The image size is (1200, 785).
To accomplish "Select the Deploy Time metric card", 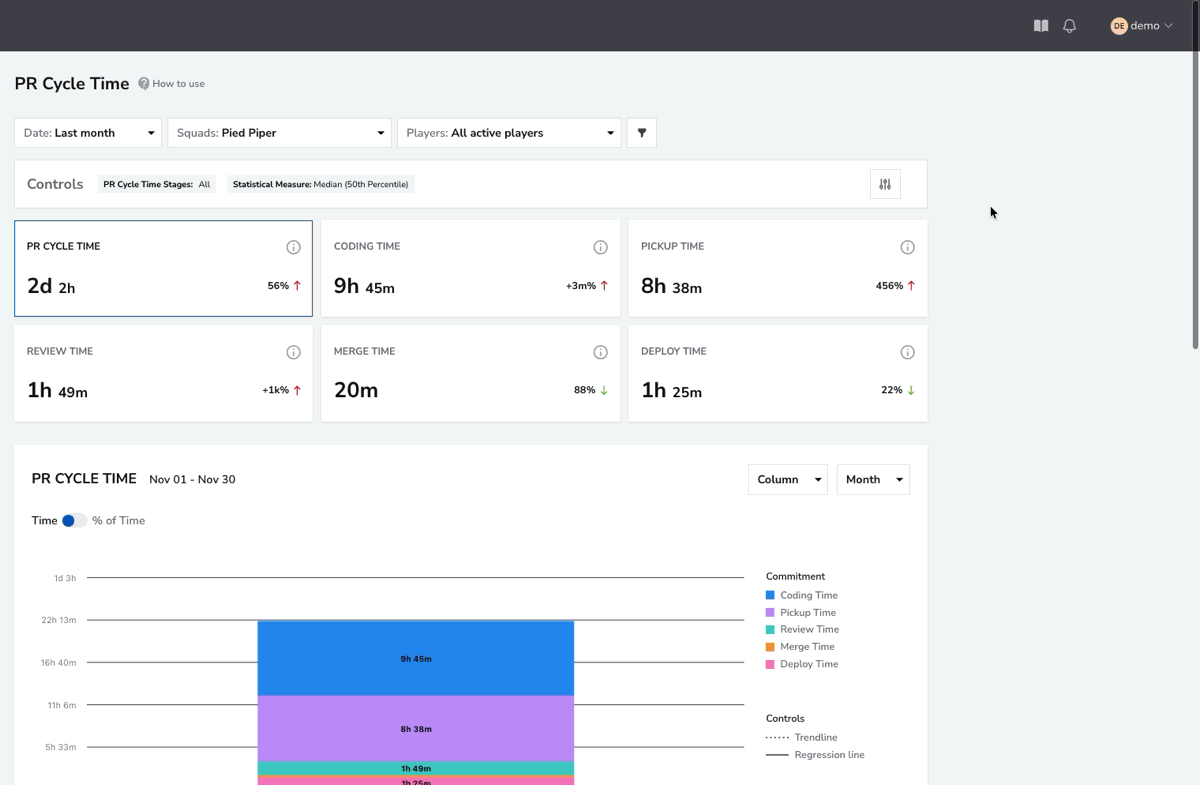I will [777, 373].
